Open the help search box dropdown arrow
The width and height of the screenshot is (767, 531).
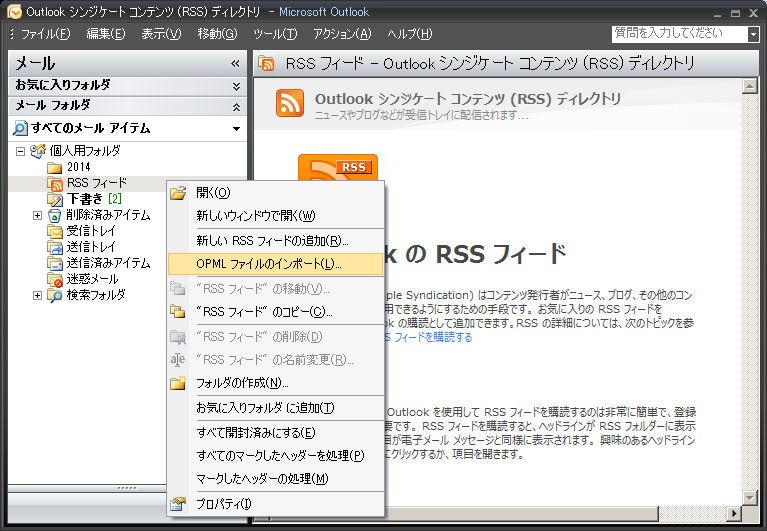753,34
